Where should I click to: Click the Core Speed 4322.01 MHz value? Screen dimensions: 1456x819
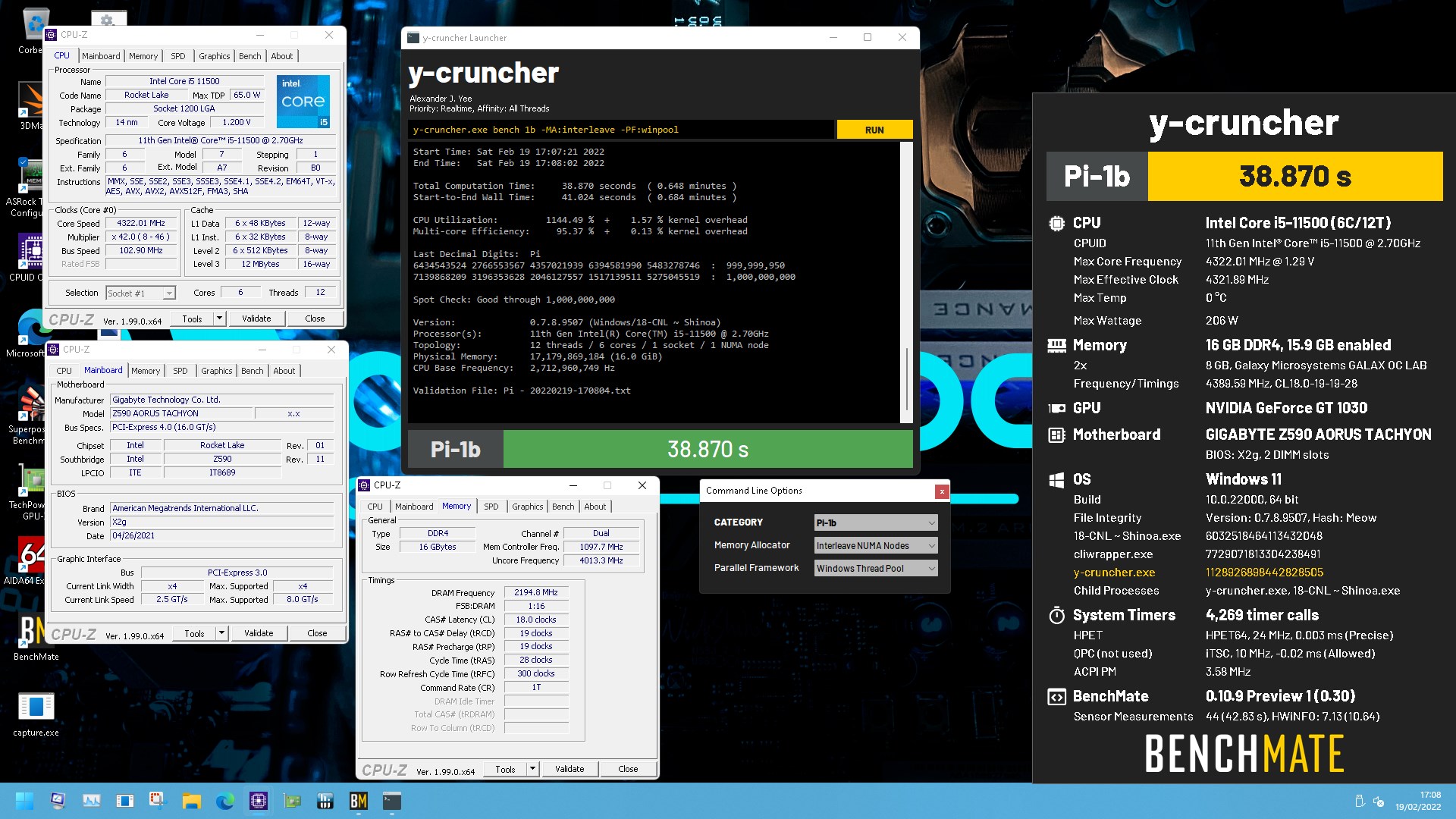click(x=141, y=223)
